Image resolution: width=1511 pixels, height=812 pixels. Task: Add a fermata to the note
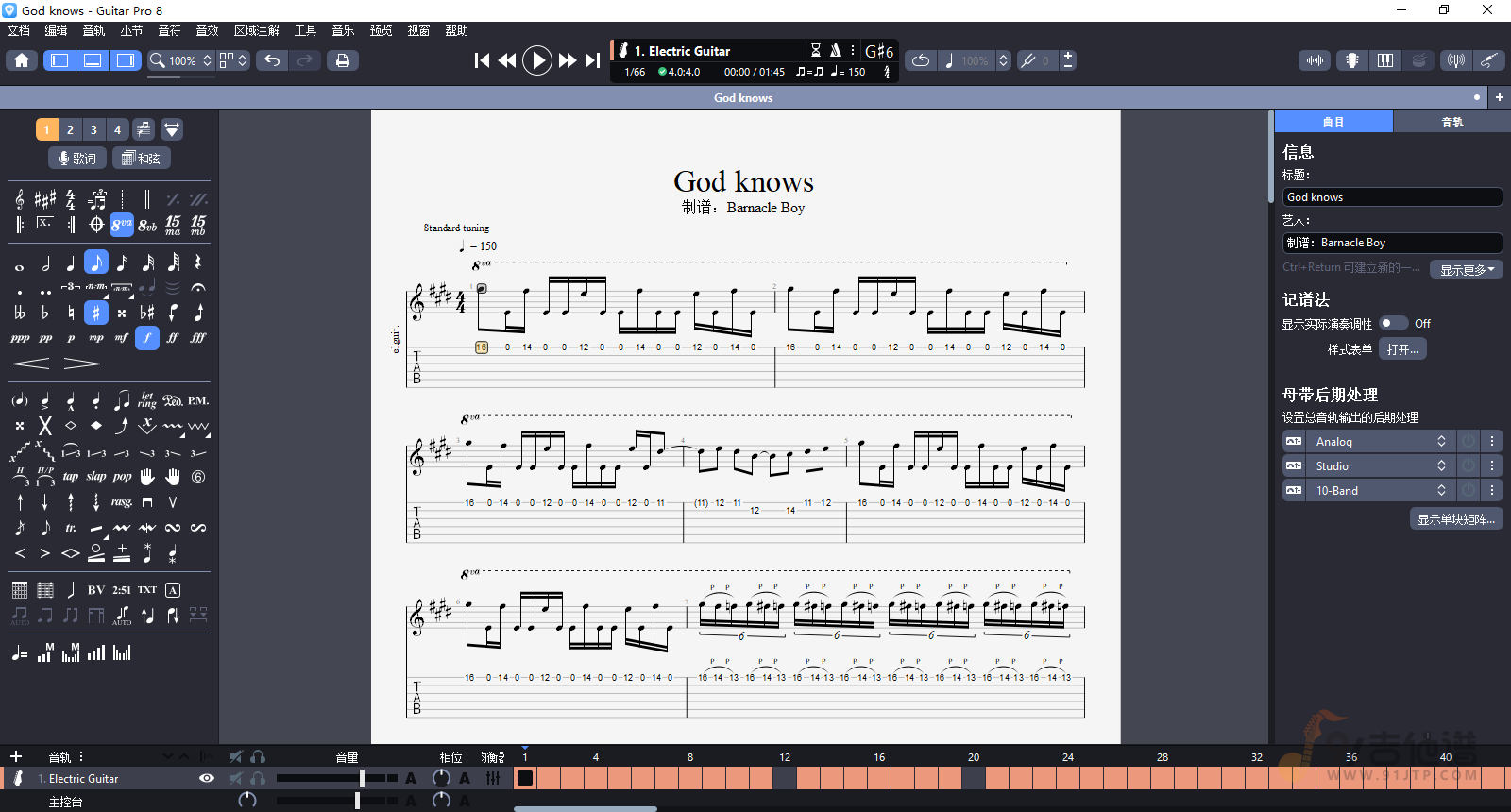click(x=198, y=287)
